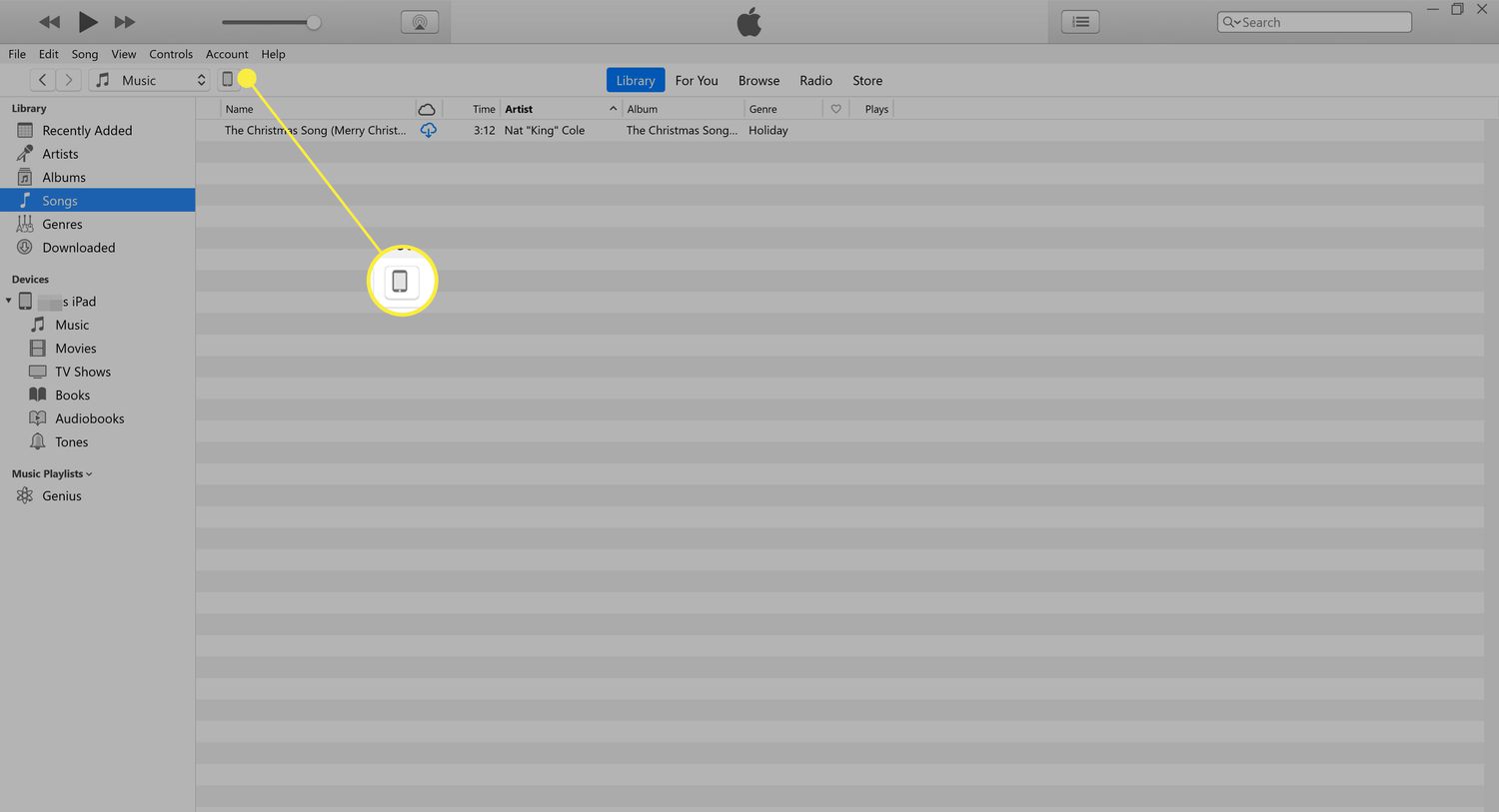The width and height of the screenshot is (1499, 812).
Task: Download The Christmas Song from the cloud
Action: (428, 131)
